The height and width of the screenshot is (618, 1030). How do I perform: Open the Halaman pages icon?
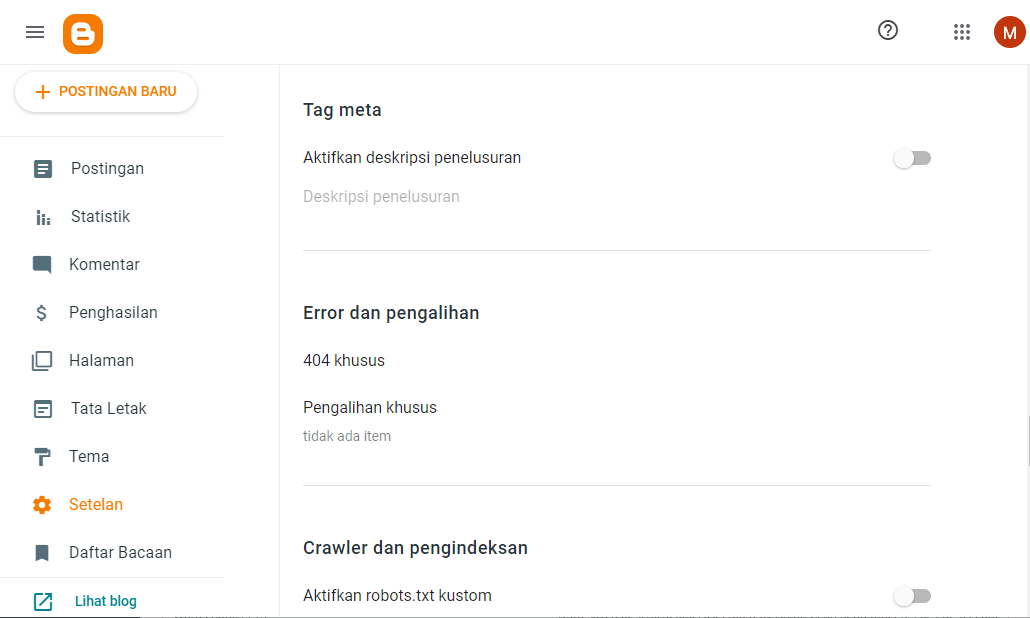click(x=41, y=360)
